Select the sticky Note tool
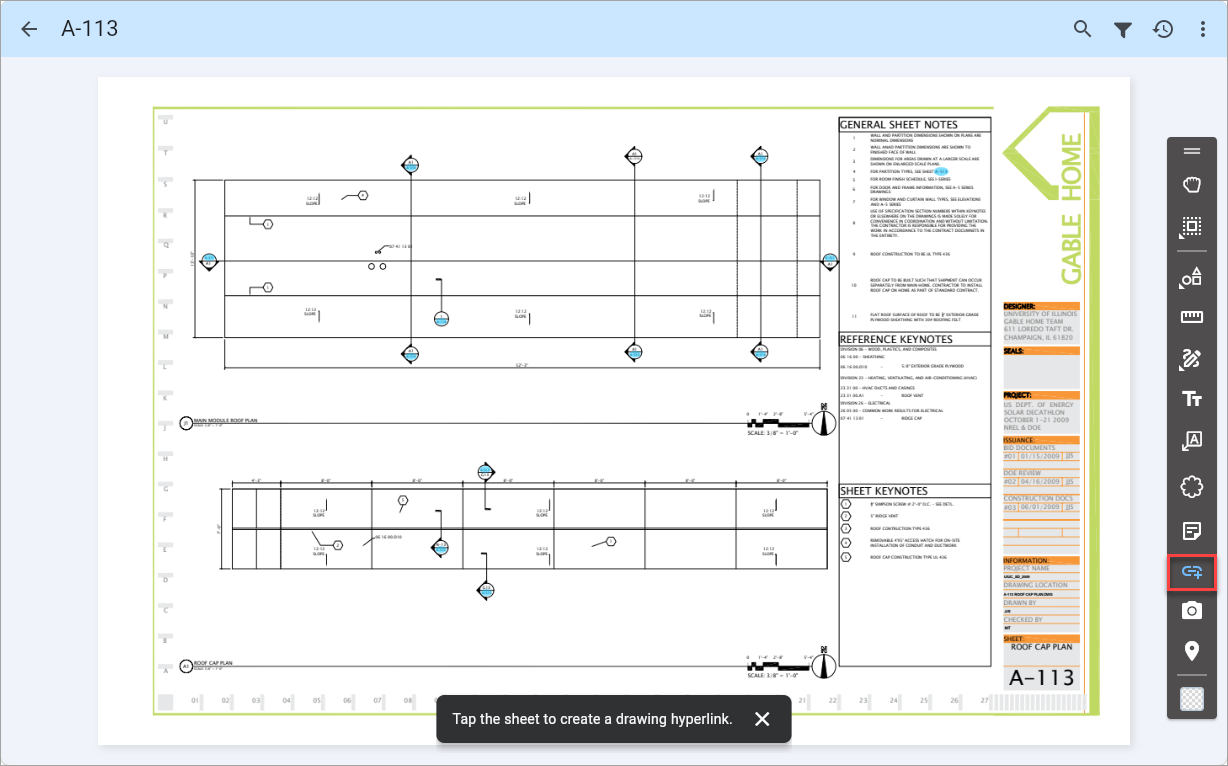Viewport: 1228px width, 766px height. tap(1191, 530)
